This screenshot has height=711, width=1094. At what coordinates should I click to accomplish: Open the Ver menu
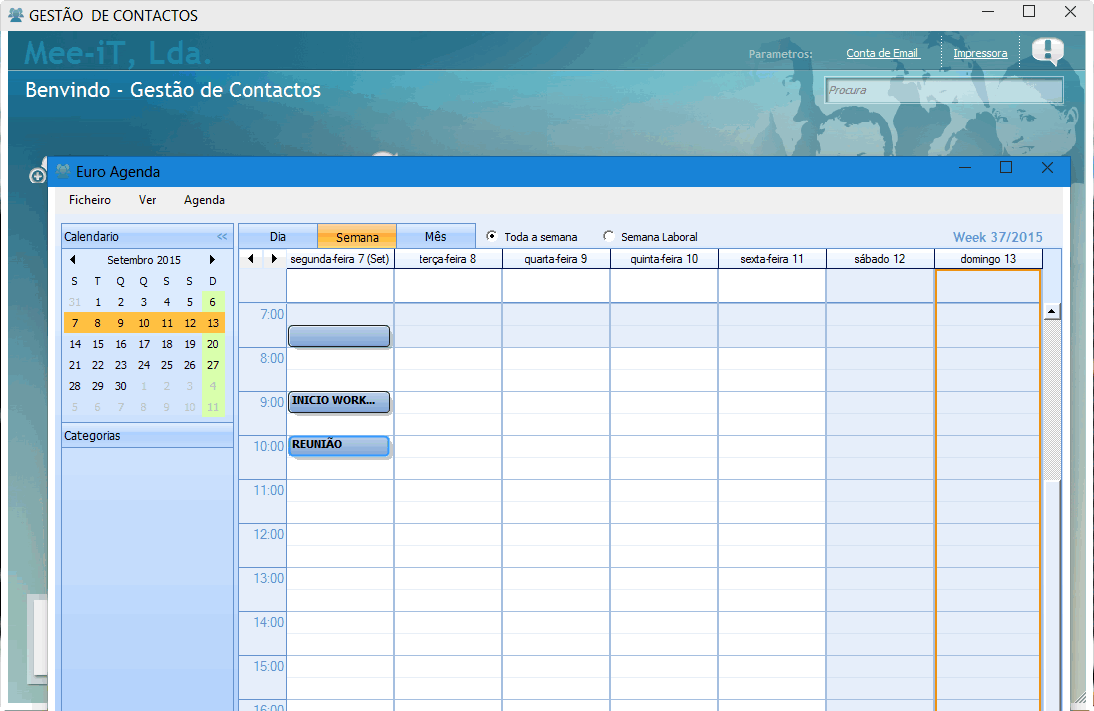pos(147,200)
